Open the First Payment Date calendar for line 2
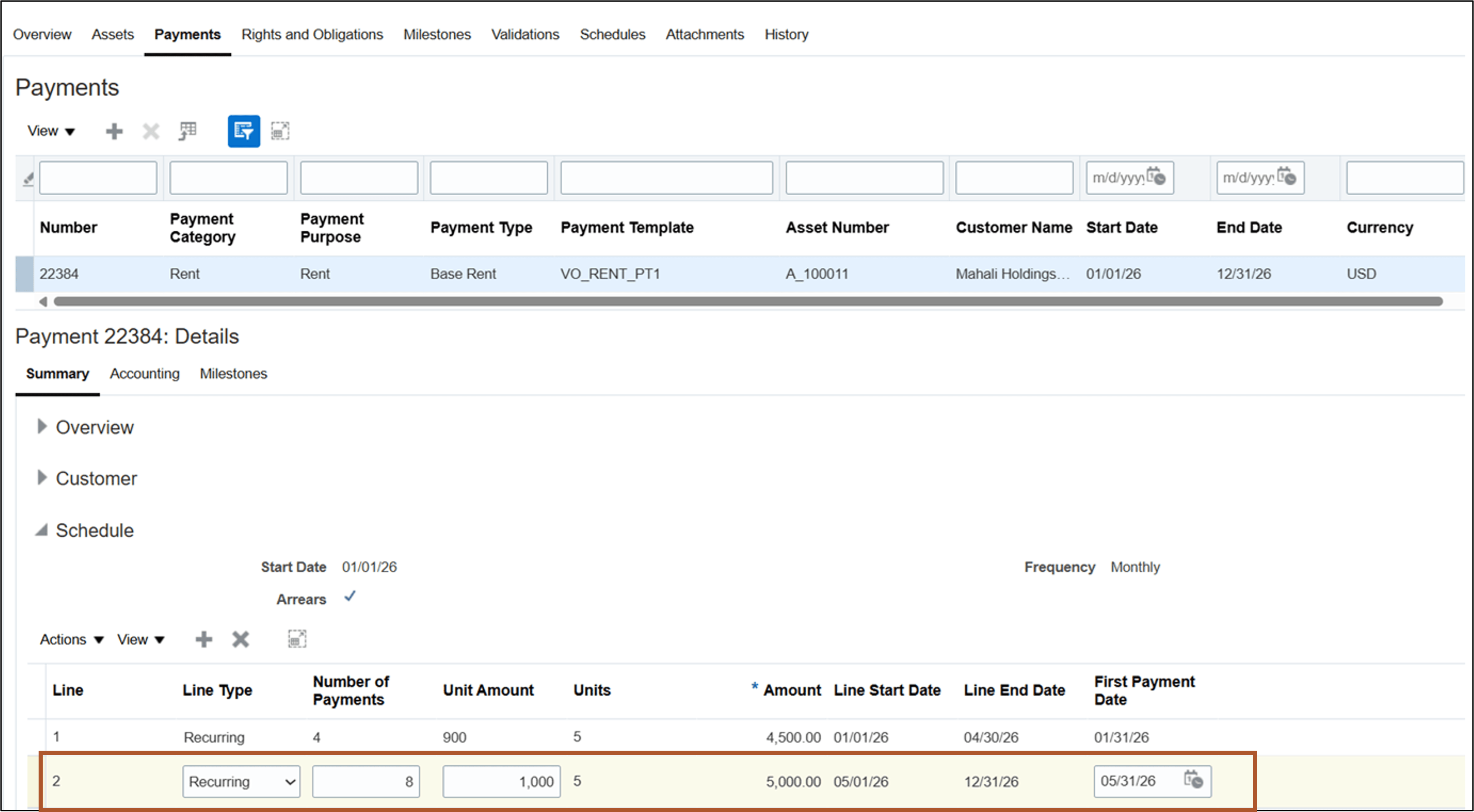The height and width of the screenshot is (812, 1474). pos(1193,780)
